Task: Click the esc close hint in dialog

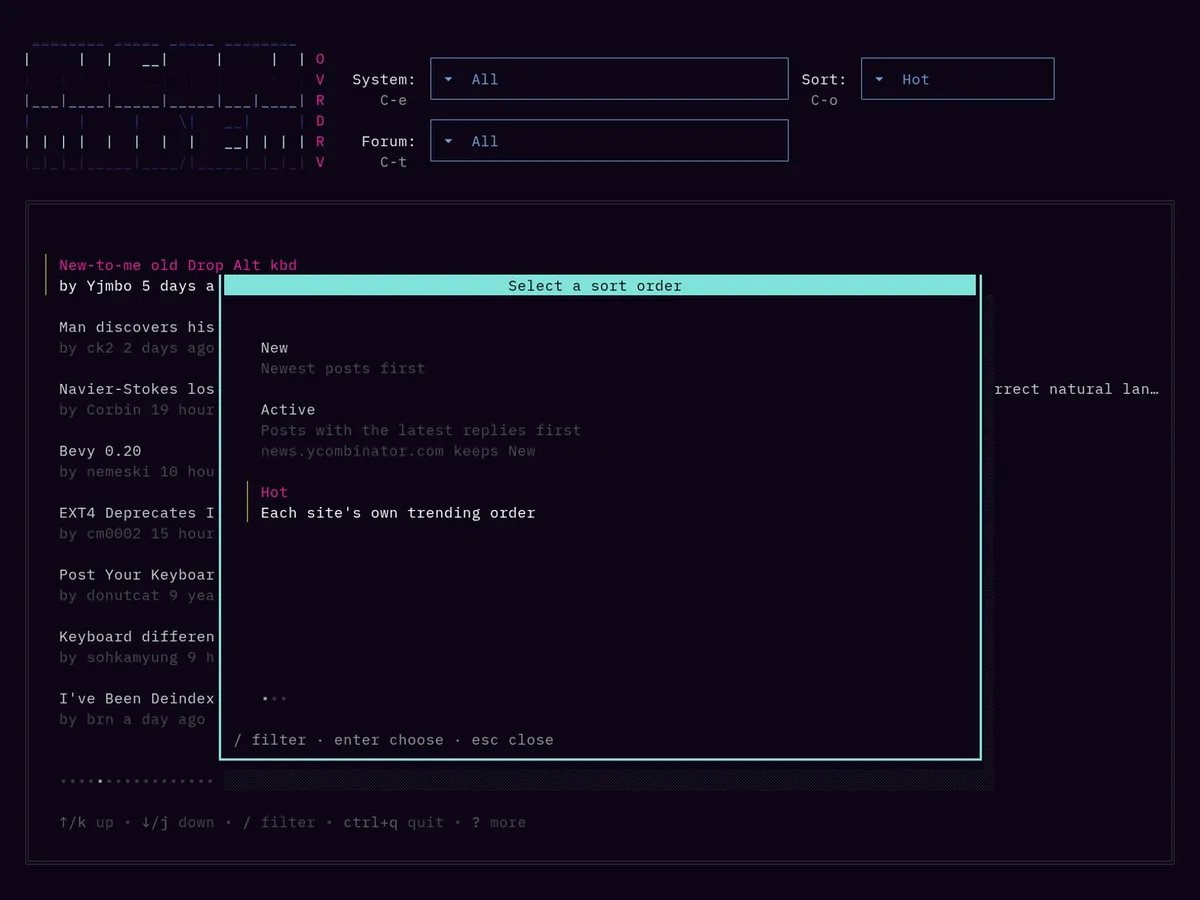Action: click(512, 740)
